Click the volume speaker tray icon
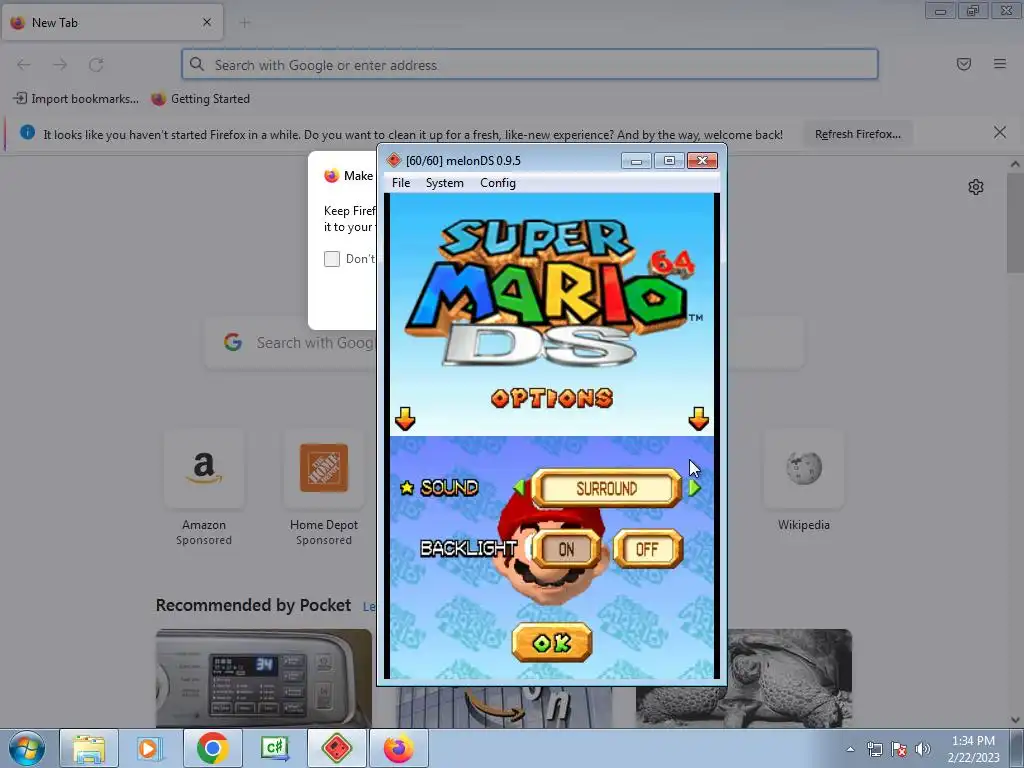Viewport: 1024px width, 768px height. [x=923, y=749]
